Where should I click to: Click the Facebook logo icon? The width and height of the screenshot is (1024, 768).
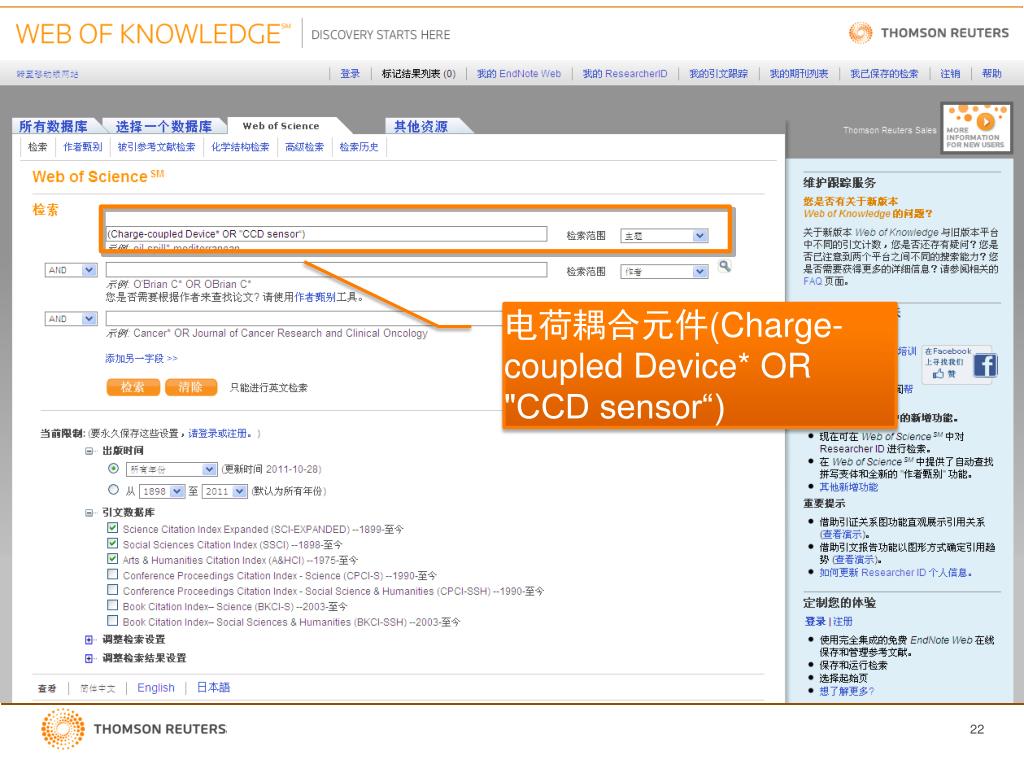(985, 365)
